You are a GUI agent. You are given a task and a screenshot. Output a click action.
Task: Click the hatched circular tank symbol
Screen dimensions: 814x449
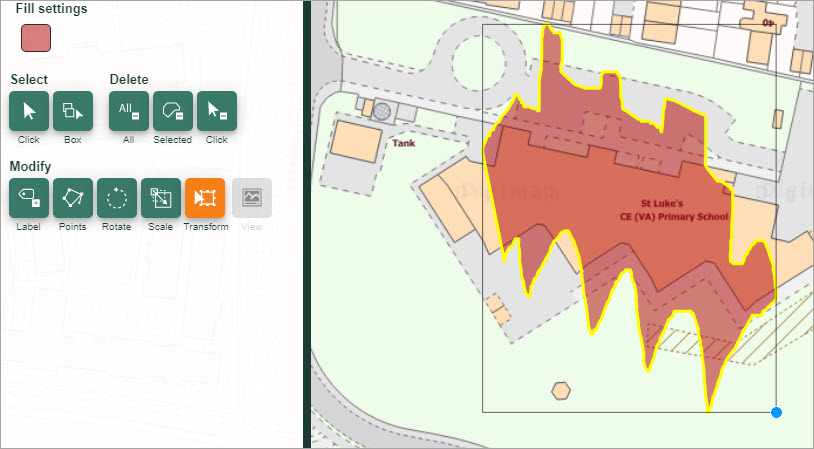click(382, 111)
